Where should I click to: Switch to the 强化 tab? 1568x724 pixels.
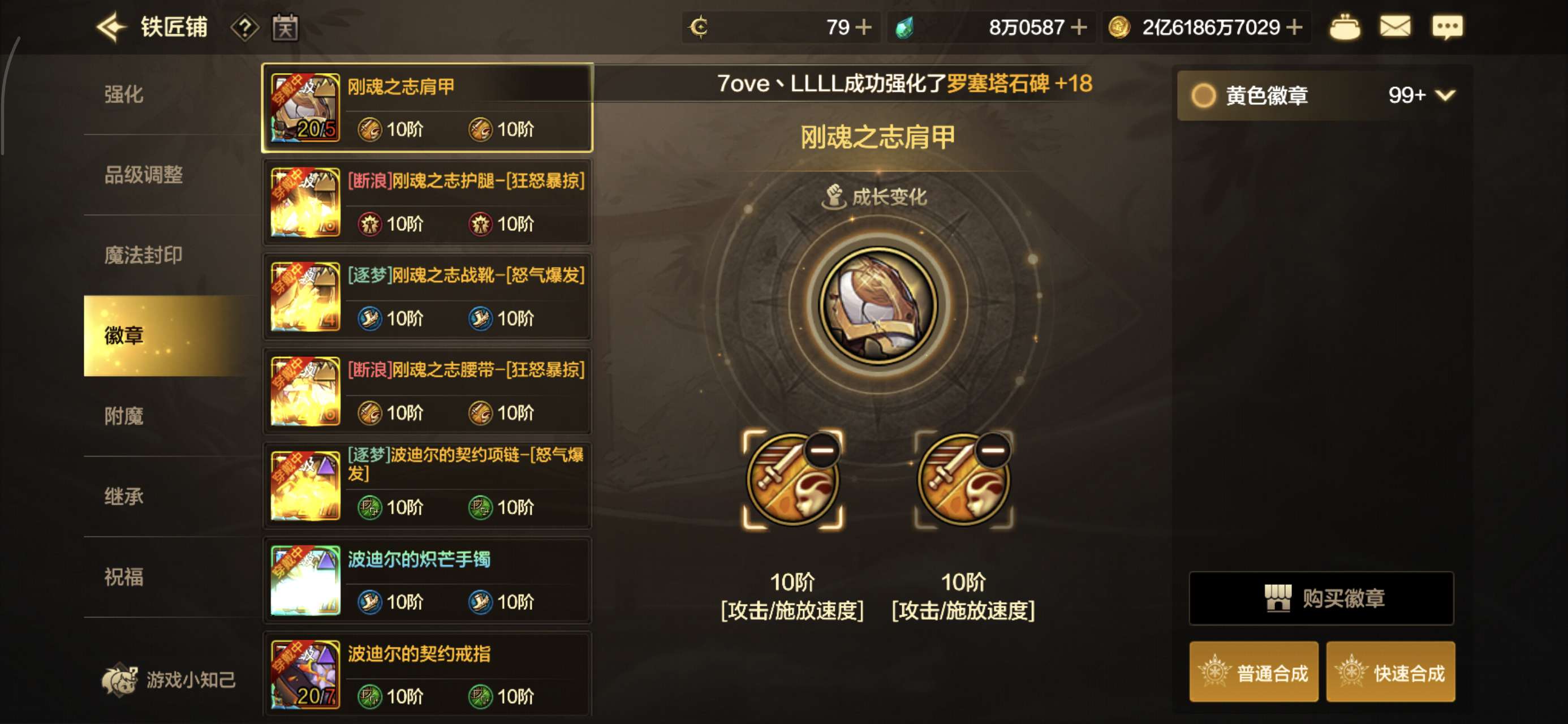pyautogui.click(x=124, y=94)
